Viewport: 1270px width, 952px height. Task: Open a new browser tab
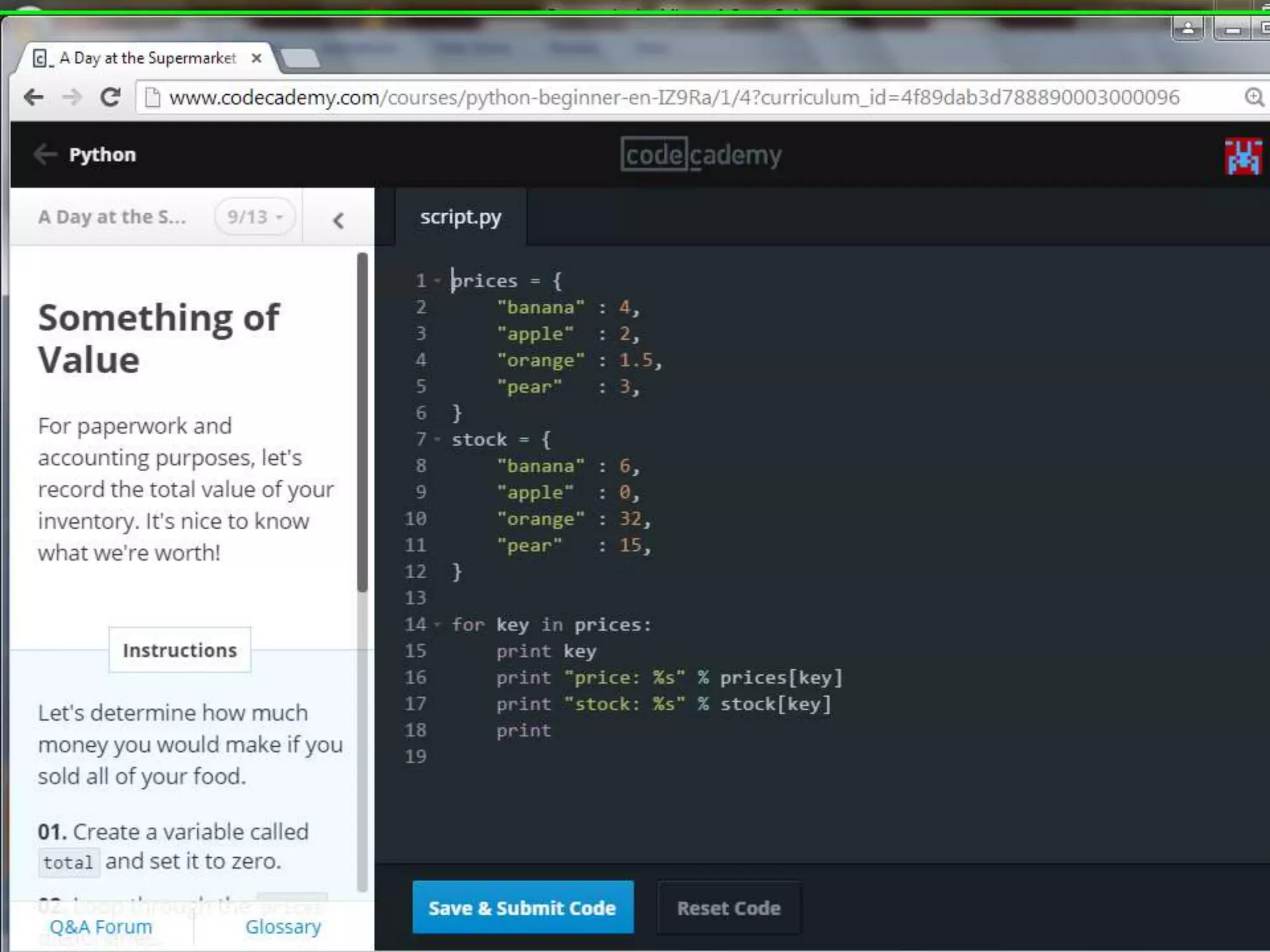coord(300,59)
